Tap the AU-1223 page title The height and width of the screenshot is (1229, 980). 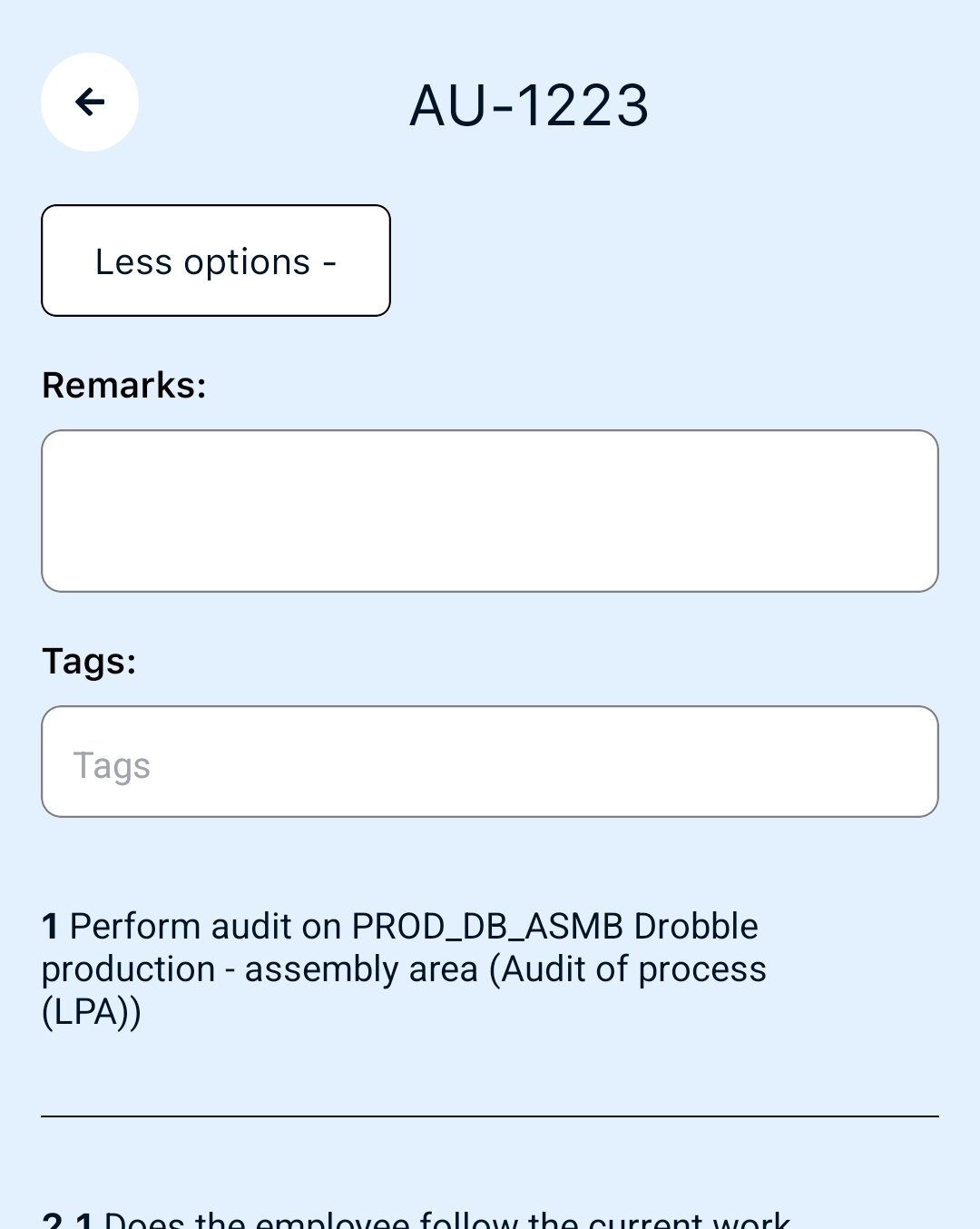(529, 105)
